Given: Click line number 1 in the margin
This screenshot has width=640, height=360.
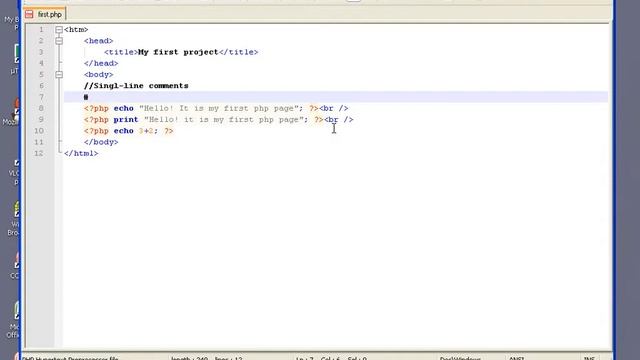Looking at the screenshot, I should (41, 30).
